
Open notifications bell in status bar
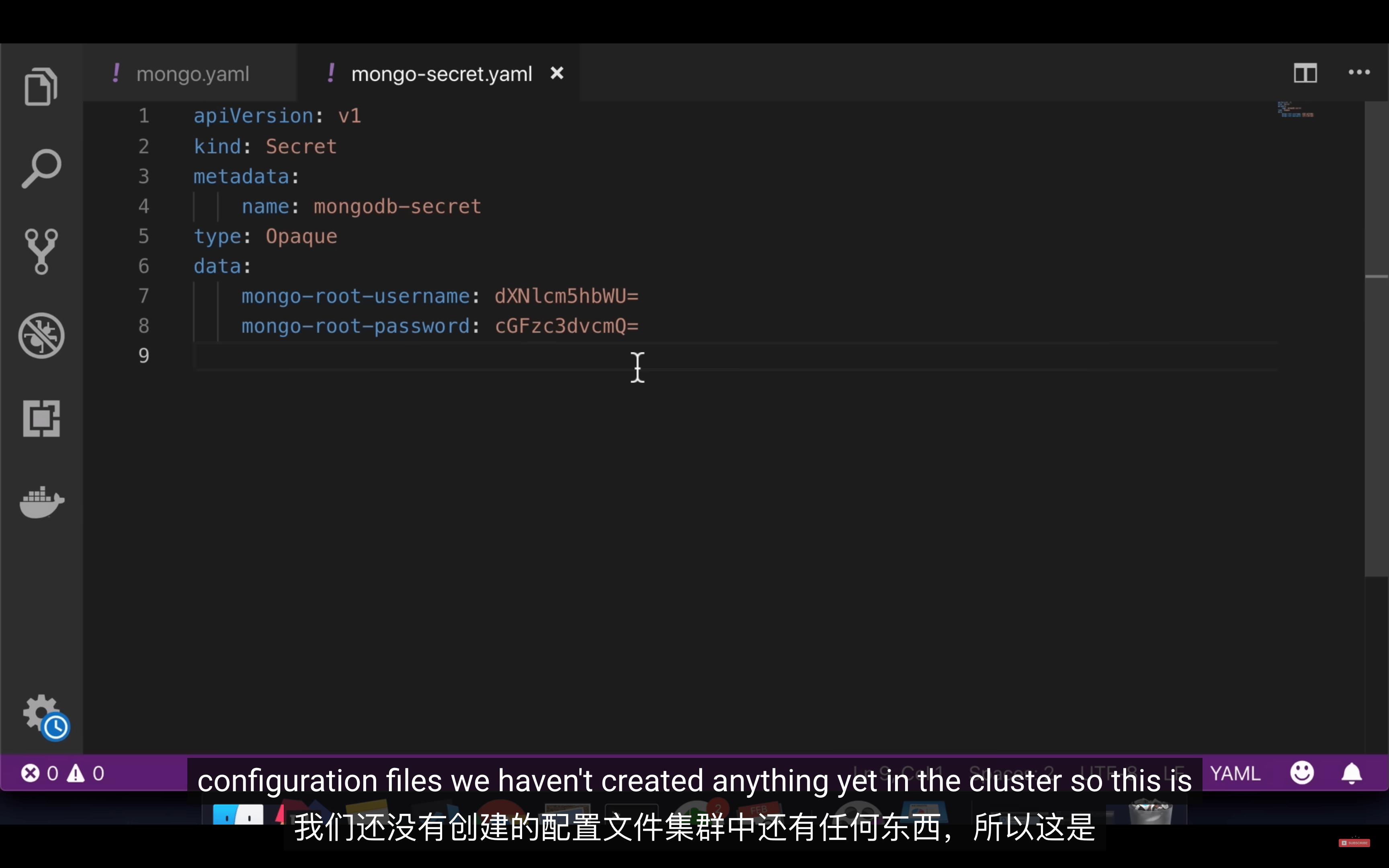pos(1352,773)
